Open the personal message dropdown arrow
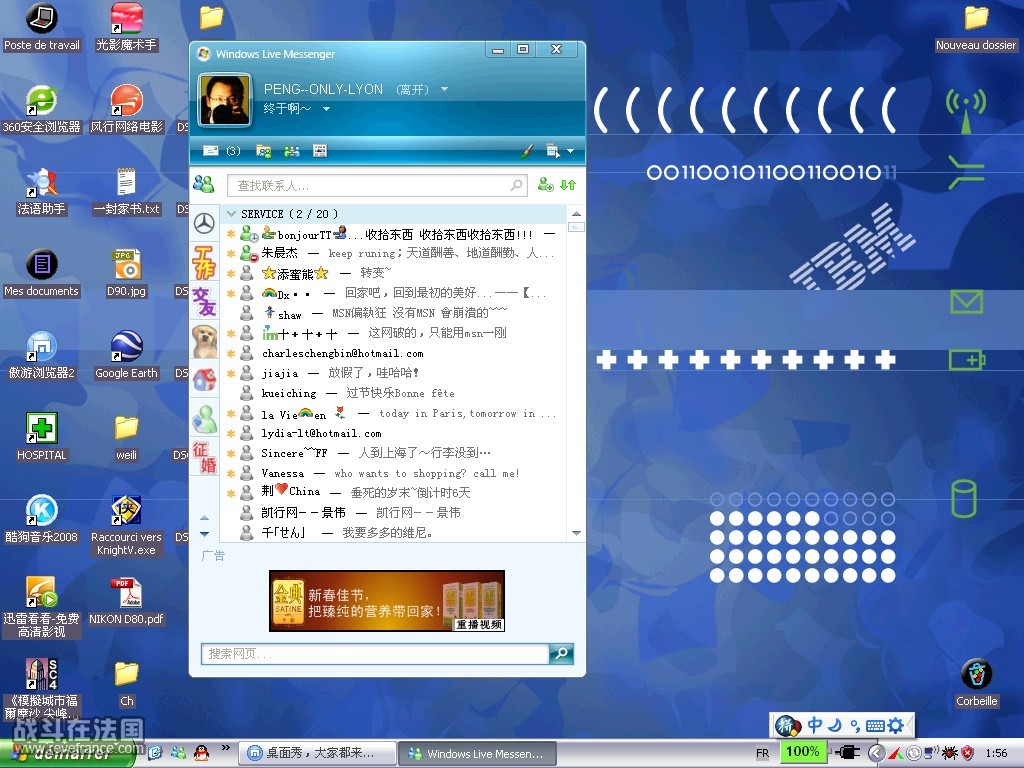Image resolution: width=1024 pixels, height=768 pixels. (x=326, y=109)
